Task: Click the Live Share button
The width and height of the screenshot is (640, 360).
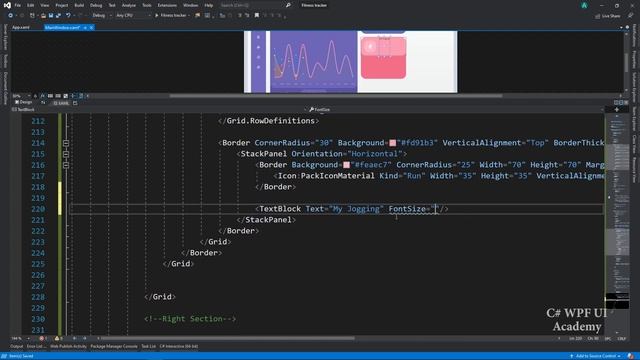Action: tap(607, 16)
